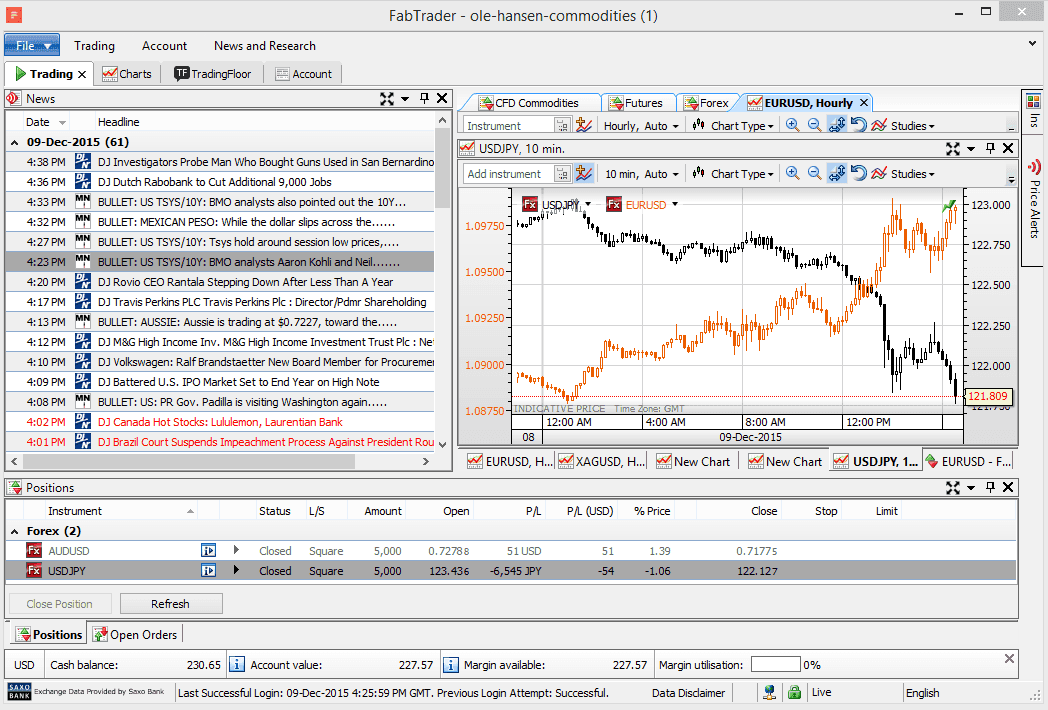
Task: Pin the USDJPY 10 min chart panel
Action: (991, 148)
